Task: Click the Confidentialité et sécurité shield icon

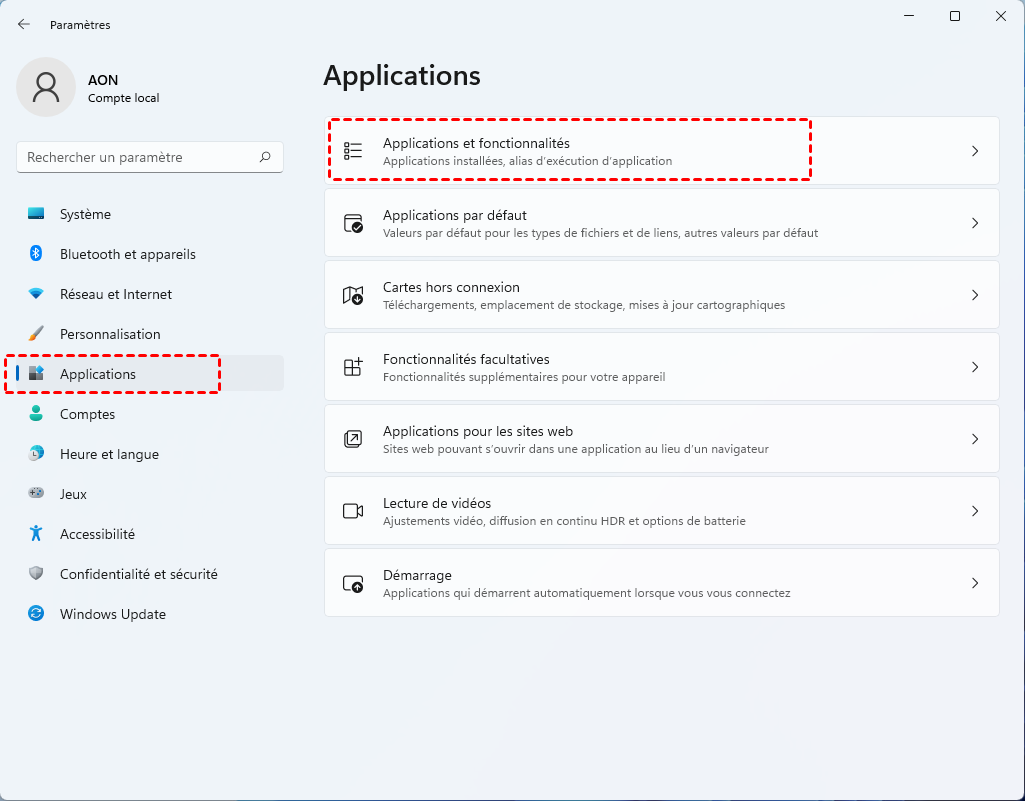Action: click(36, 574)
